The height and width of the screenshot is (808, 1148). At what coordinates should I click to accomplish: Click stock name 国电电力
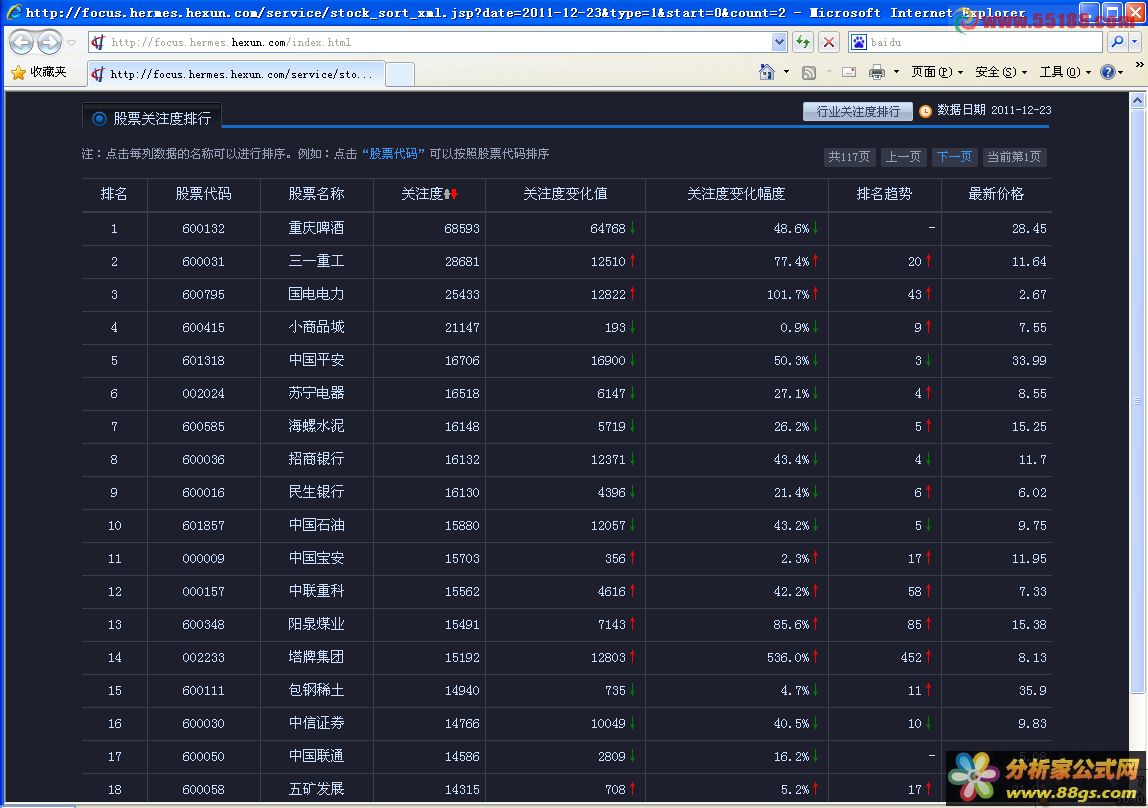coord(316,293)
